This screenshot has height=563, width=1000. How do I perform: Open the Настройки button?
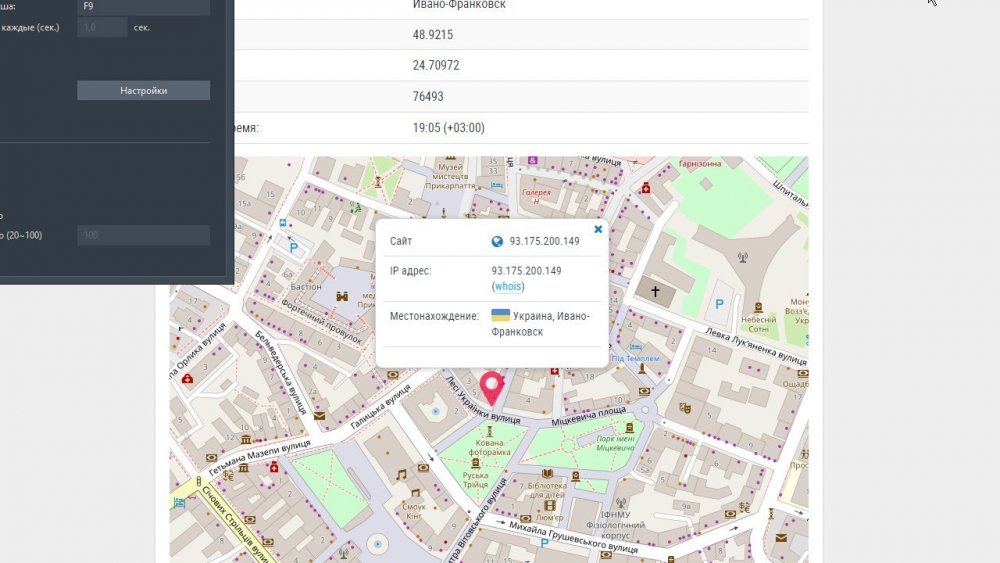point(143,91)
